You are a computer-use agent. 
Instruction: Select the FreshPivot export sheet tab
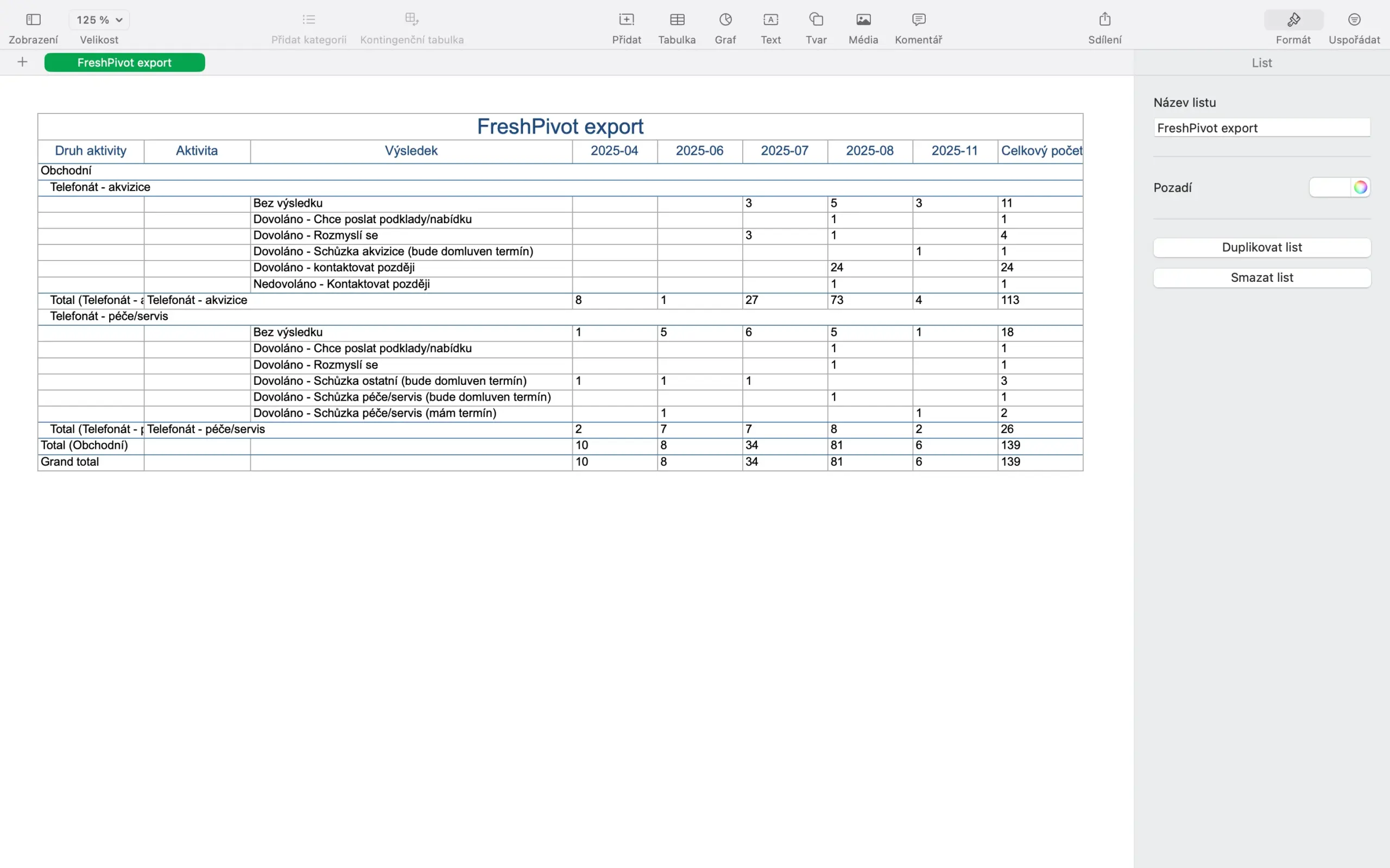coord(124,62)
